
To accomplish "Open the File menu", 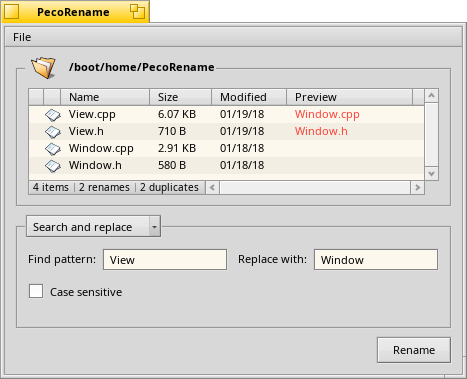I will [22, 37].
